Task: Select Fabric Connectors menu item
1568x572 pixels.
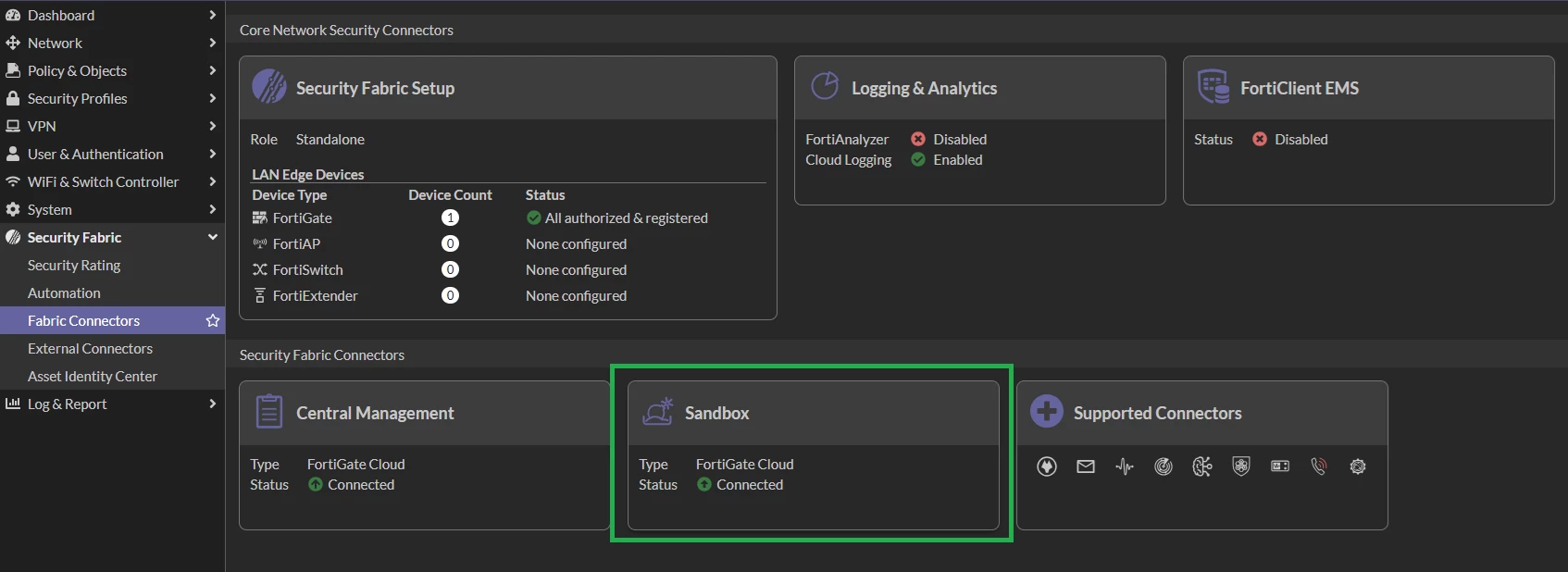Action: pos(112,320)
